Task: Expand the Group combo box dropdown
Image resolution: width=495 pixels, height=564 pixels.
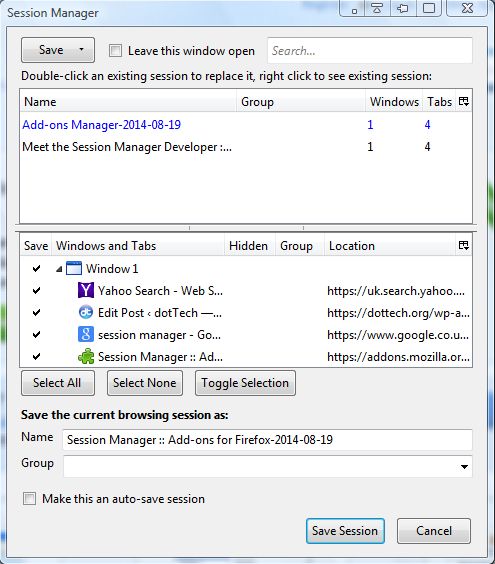Action: pos(464,467)
